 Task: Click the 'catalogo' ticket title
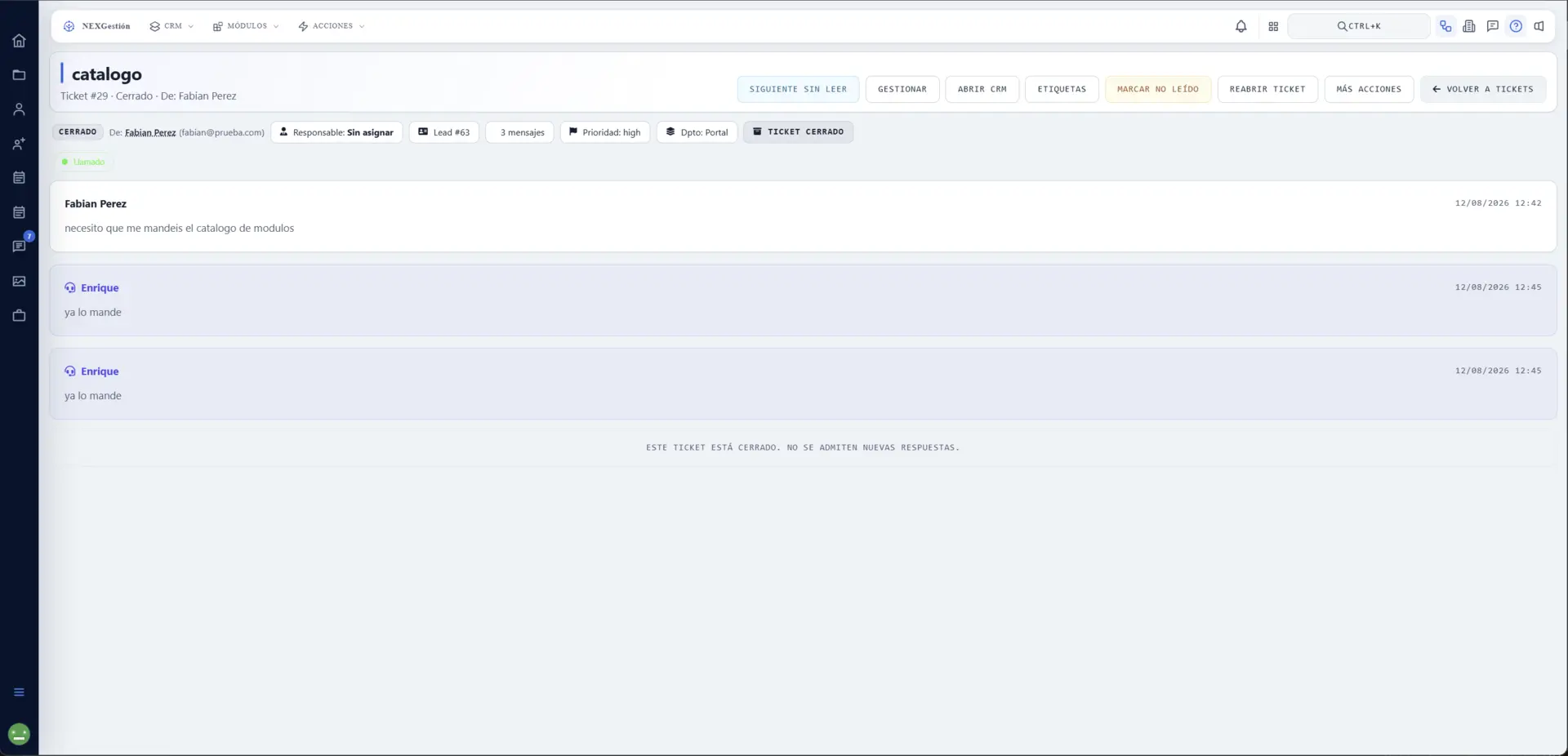[x=107, y=74]
